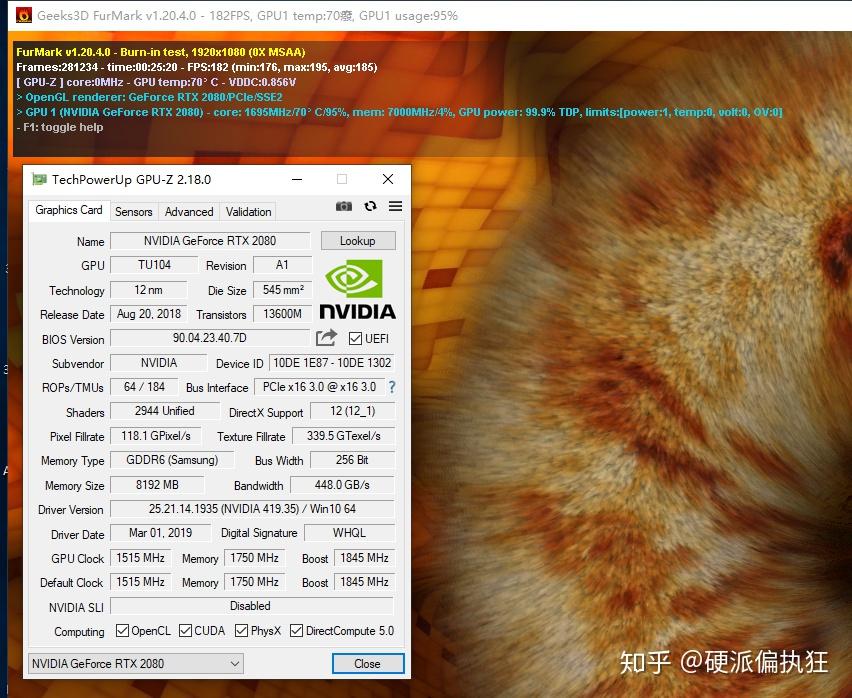Open the GPU-Z hamburger menu

click(x=396, y=206)
